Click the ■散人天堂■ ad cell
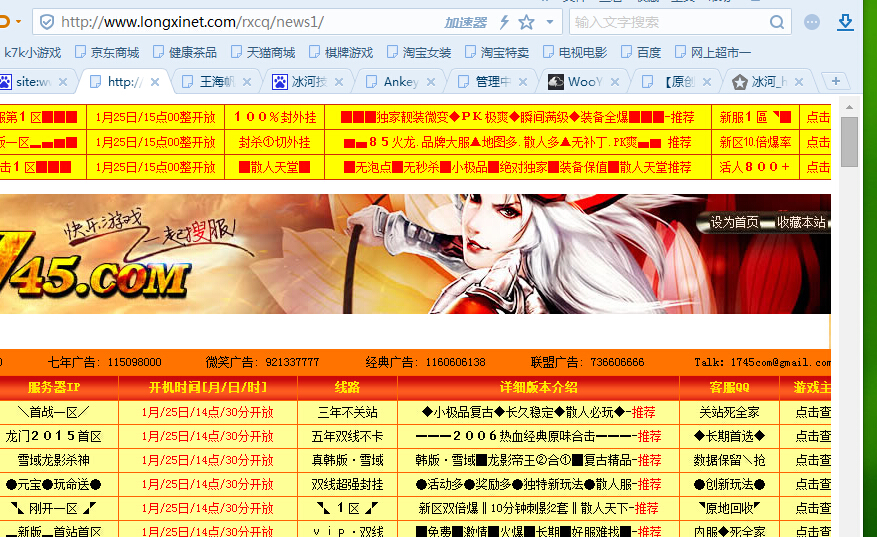Screen dimensions: 877x537 [275, 167]
